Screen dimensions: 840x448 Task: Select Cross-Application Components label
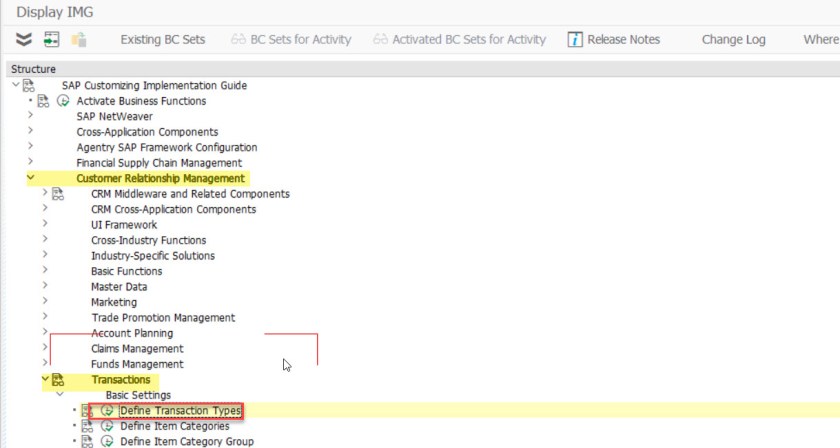(x=147, y=132)
